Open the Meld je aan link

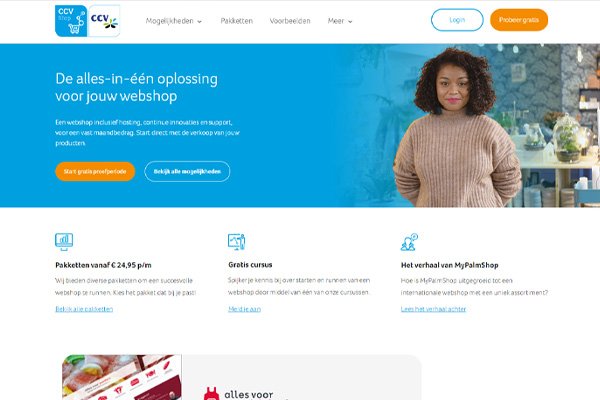245,309
